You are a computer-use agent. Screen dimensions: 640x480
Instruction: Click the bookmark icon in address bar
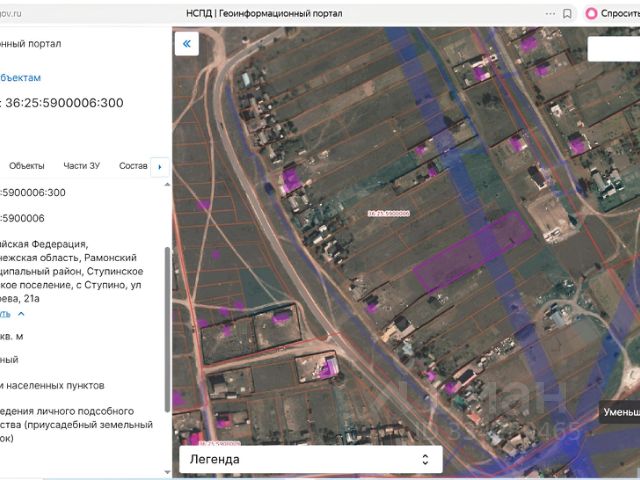[x=567, y=14]
